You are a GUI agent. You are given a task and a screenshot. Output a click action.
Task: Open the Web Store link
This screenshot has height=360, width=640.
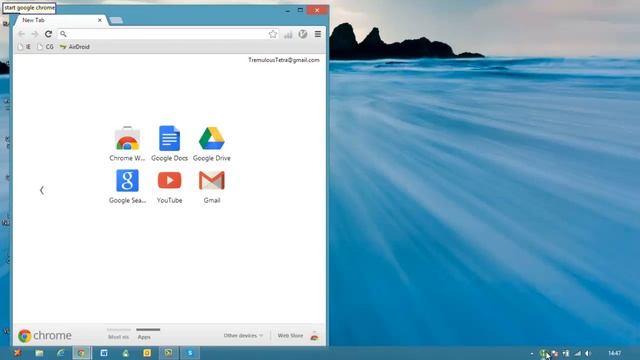290,336
